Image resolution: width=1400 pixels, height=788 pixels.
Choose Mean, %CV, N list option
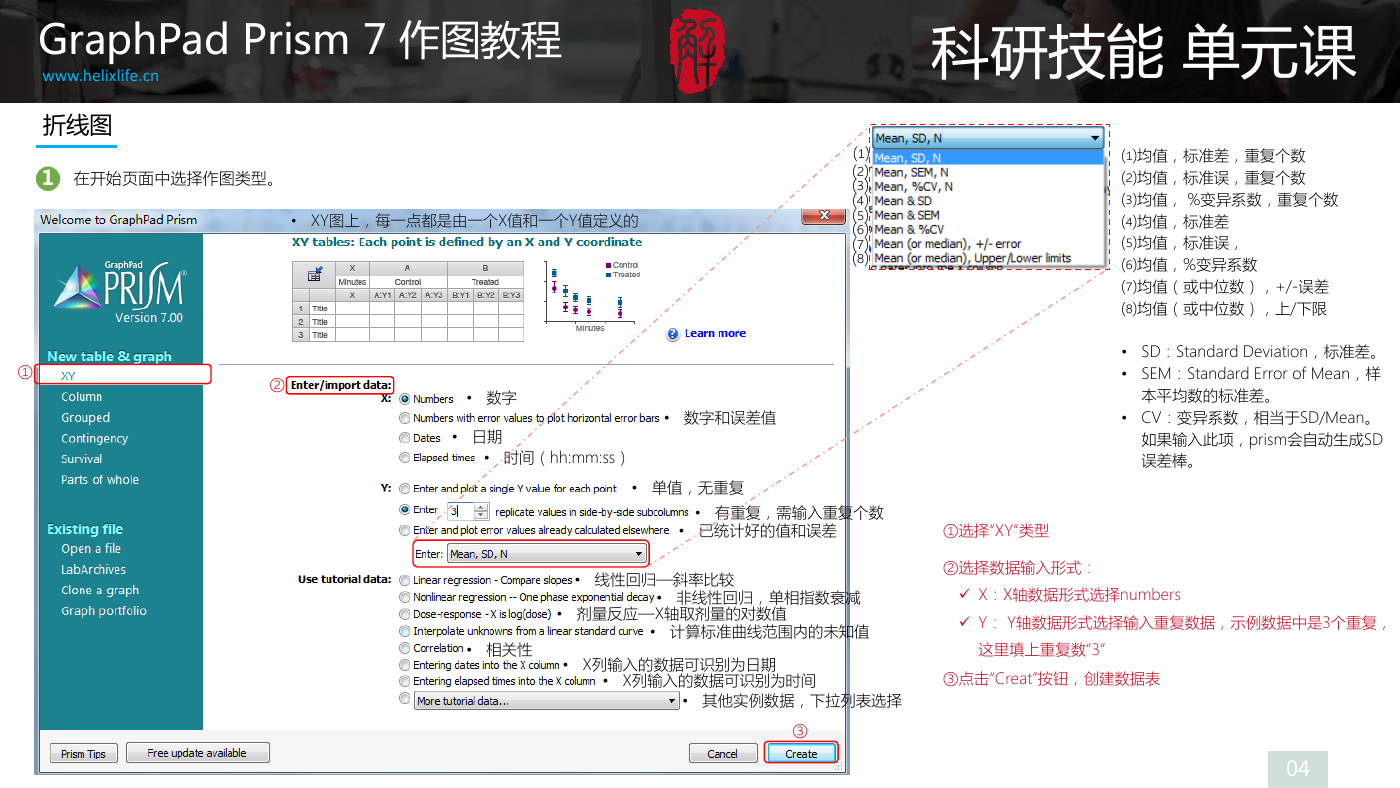[x=988, y=186]
